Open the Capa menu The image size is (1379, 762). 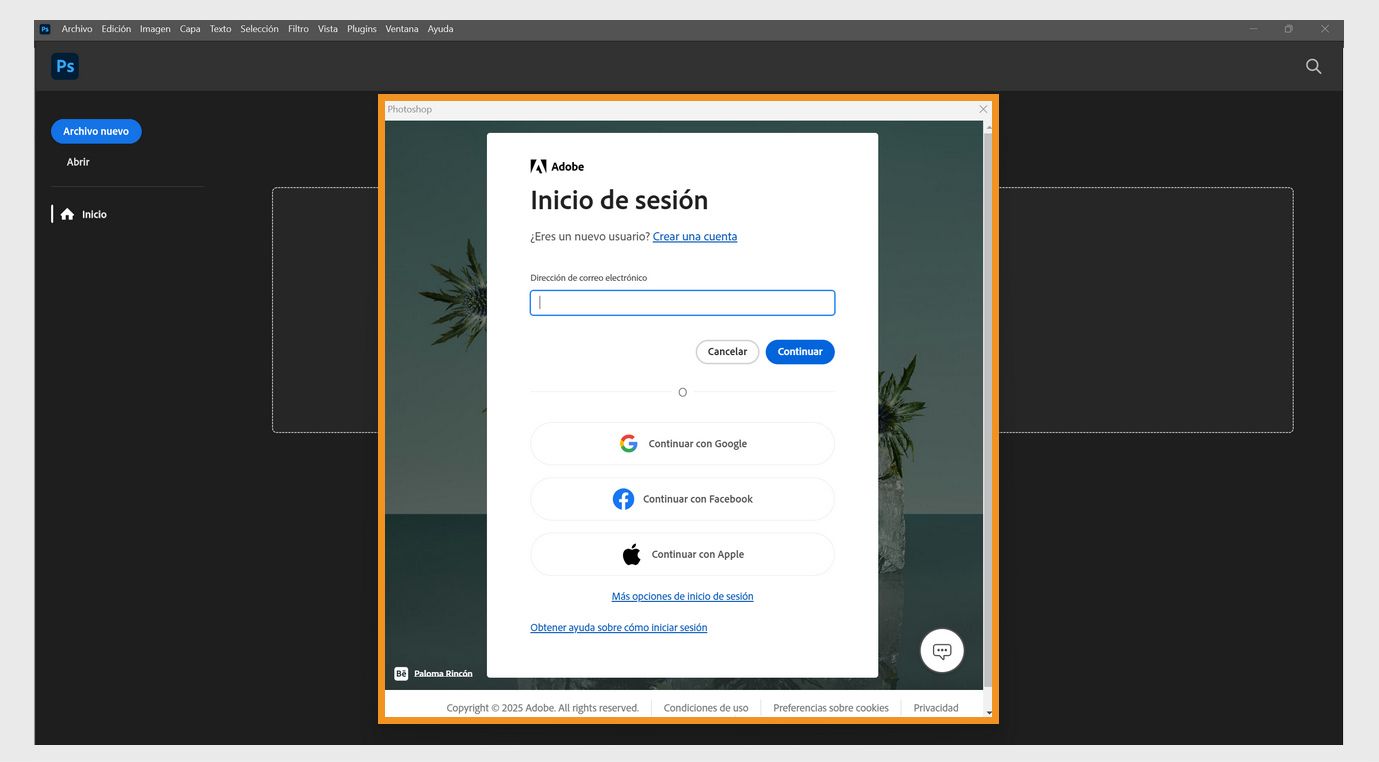190,29
